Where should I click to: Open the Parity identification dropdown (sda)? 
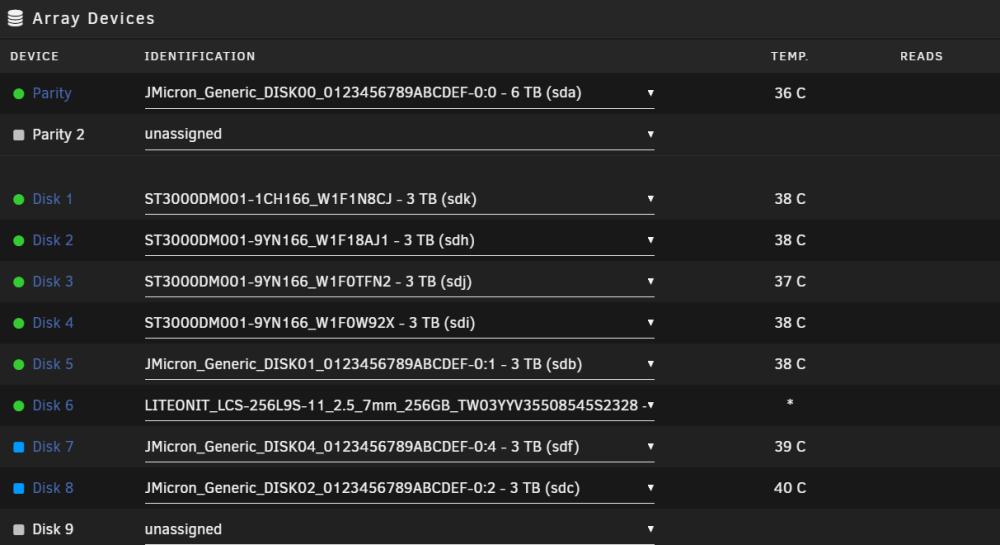pos(399,93)
